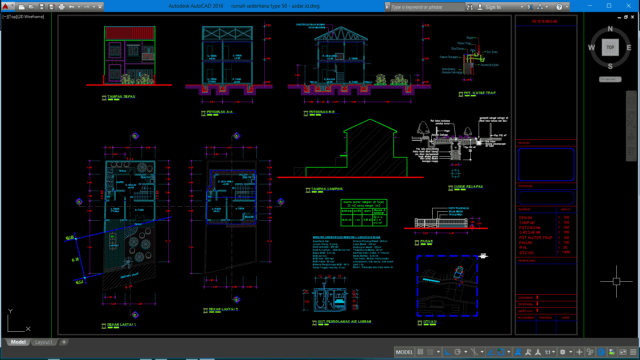Viewport: 640px width, 360px height.
Task: Click the Redo arrow icon
Action: 86,7
